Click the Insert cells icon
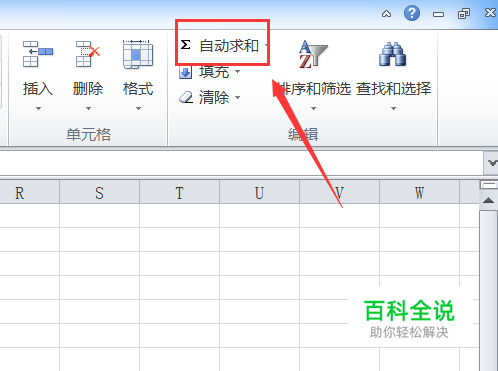The width and height of the screenshot is (498, 371). tap(38, 54)
